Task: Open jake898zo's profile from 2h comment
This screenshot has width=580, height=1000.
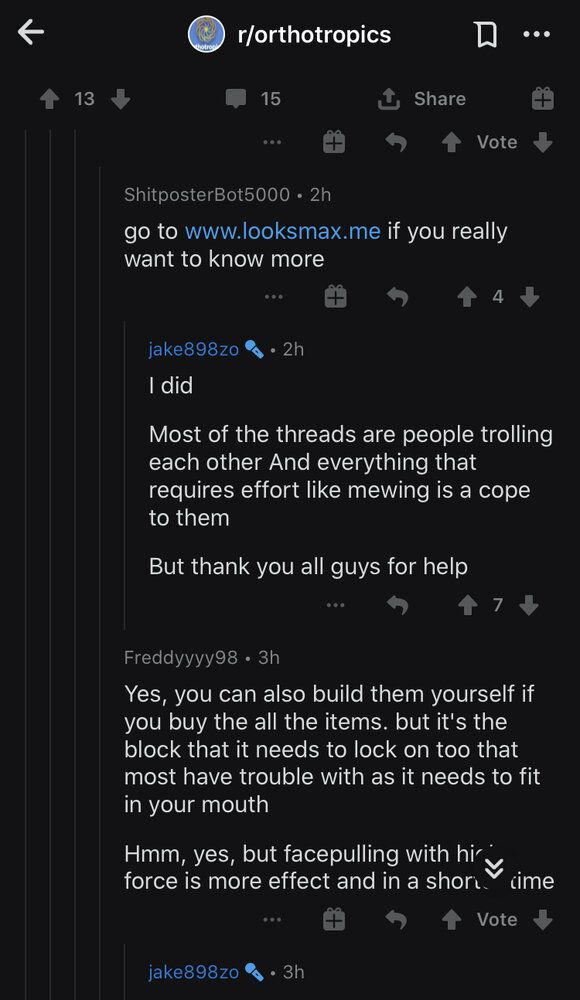Action: coord(193,349)
